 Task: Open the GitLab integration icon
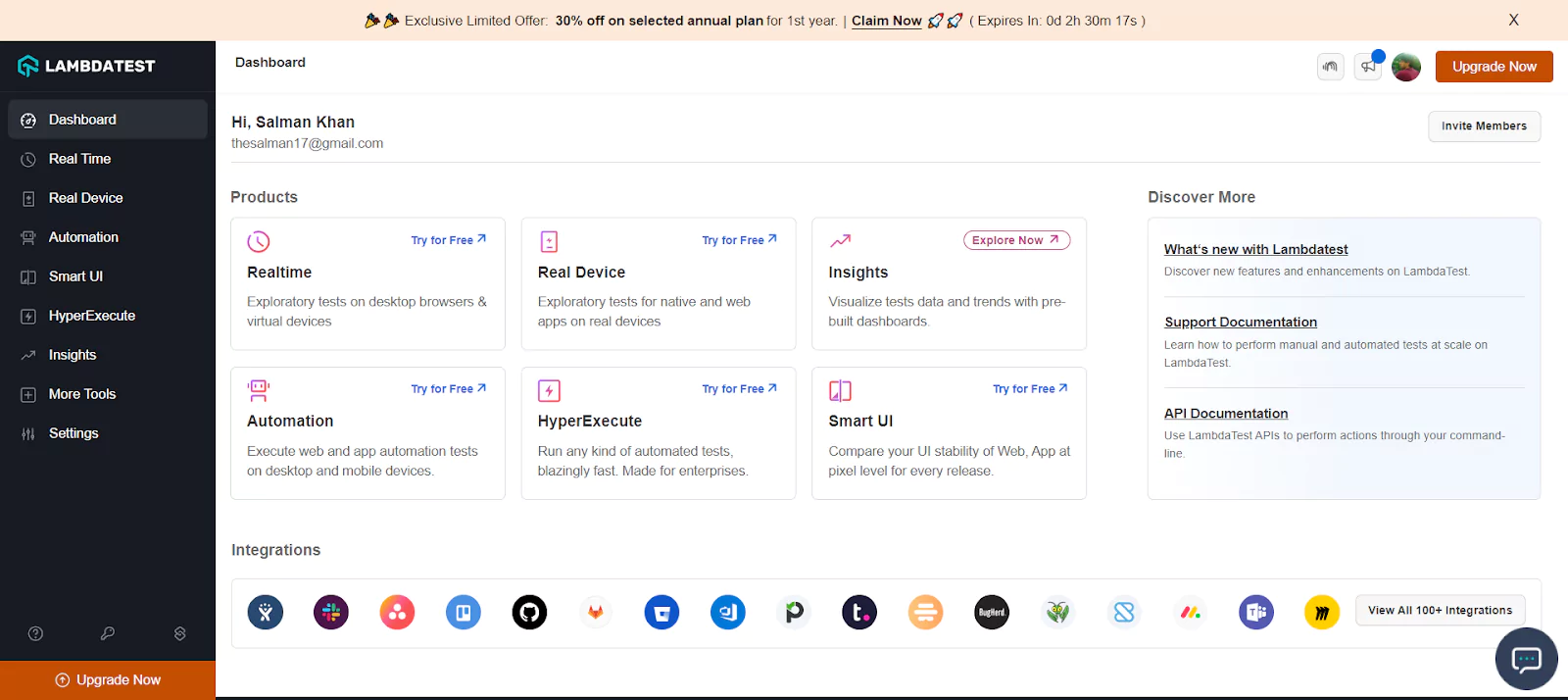click(596, 613)
